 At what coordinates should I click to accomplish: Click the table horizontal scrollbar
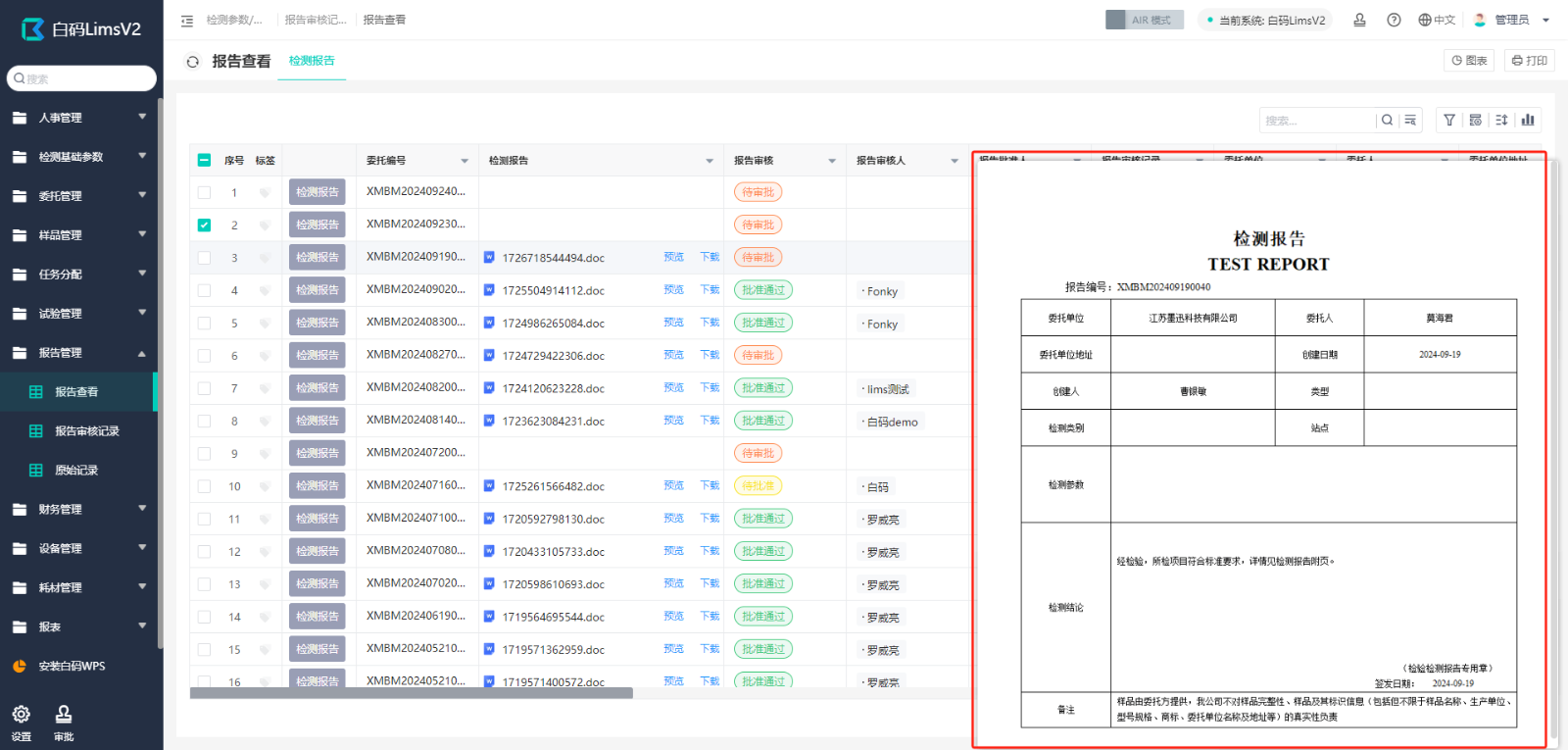tap(412, 693)
